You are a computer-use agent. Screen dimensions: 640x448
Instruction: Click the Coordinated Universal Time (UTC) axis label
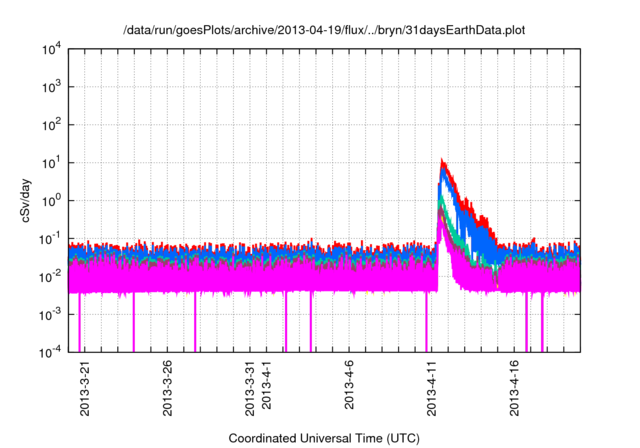tap(323, 439)
